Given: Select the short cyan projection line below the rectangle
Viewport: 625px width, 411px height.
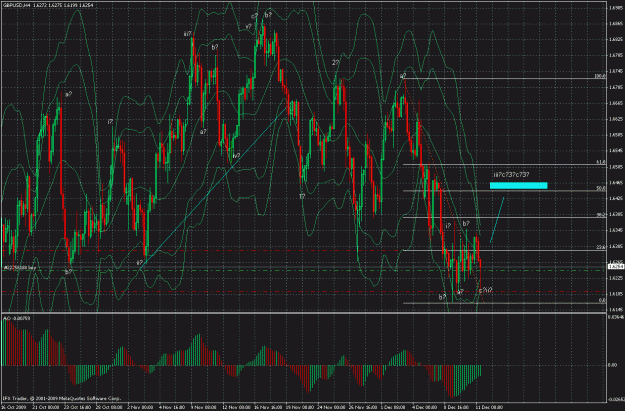Looking at the screenshot, I should [497, 219].
